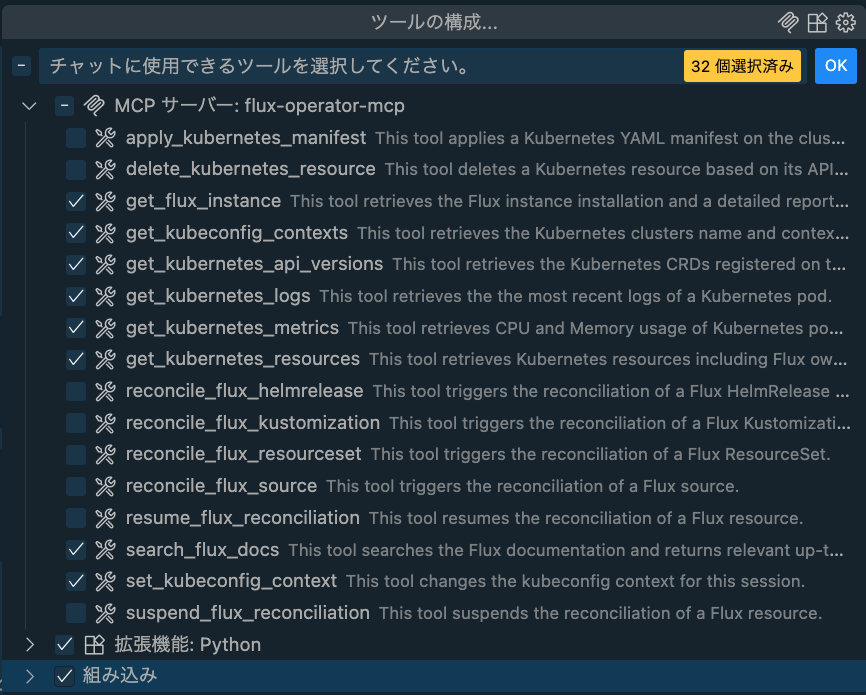Click the wrench icon next to get_kubernetes_logs
866x695 pixels.
tap(105, 296)
